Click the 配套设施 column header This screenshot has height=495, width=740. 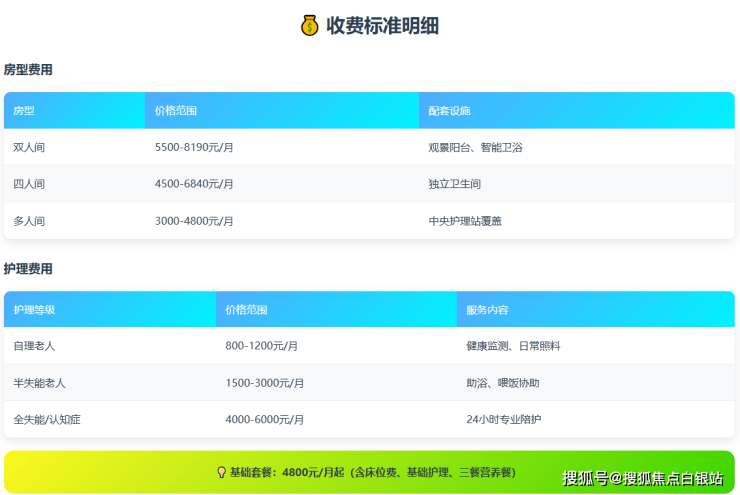449,110
